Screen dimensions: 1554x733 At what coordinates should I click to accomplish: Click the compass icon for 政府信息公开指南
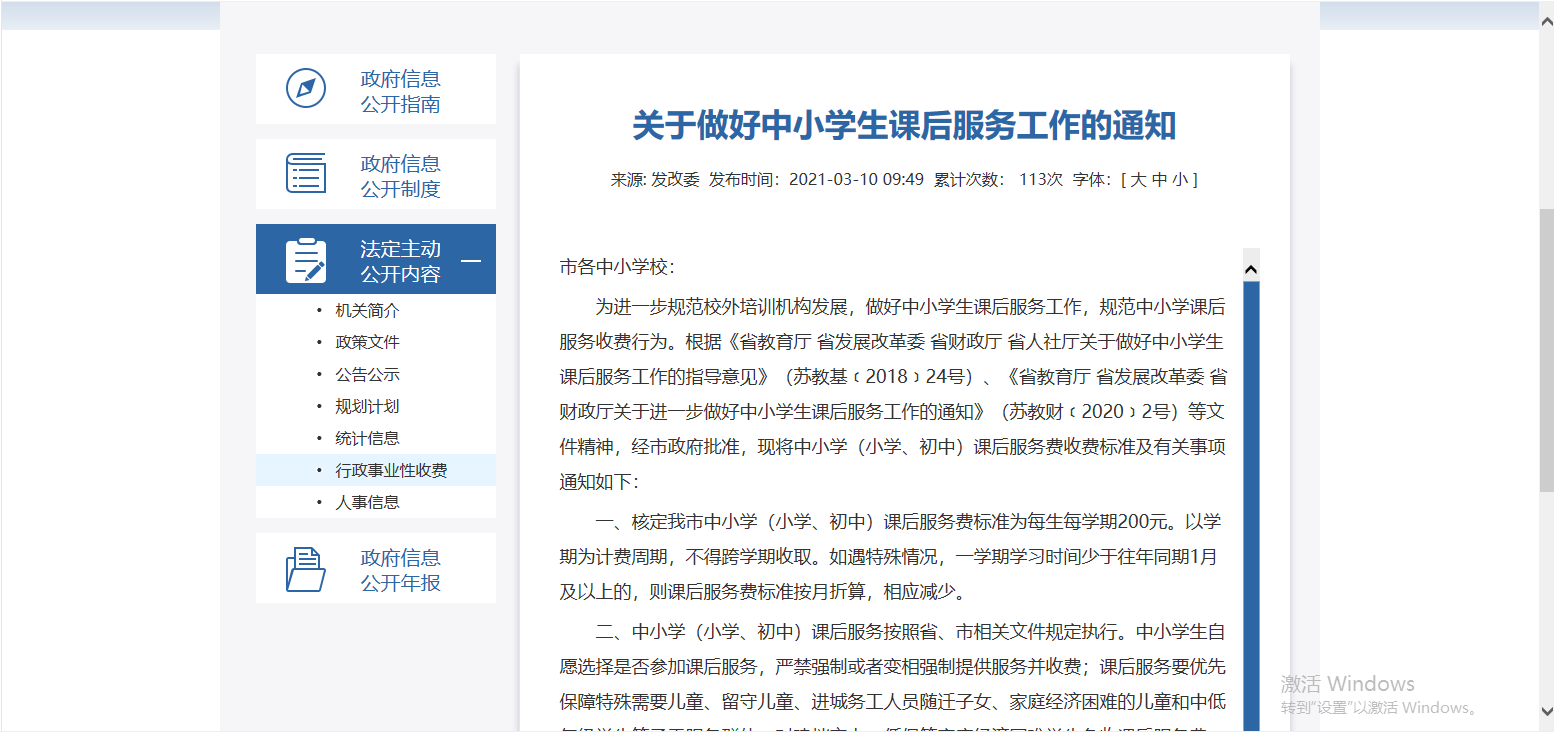[x=306, y=89]
